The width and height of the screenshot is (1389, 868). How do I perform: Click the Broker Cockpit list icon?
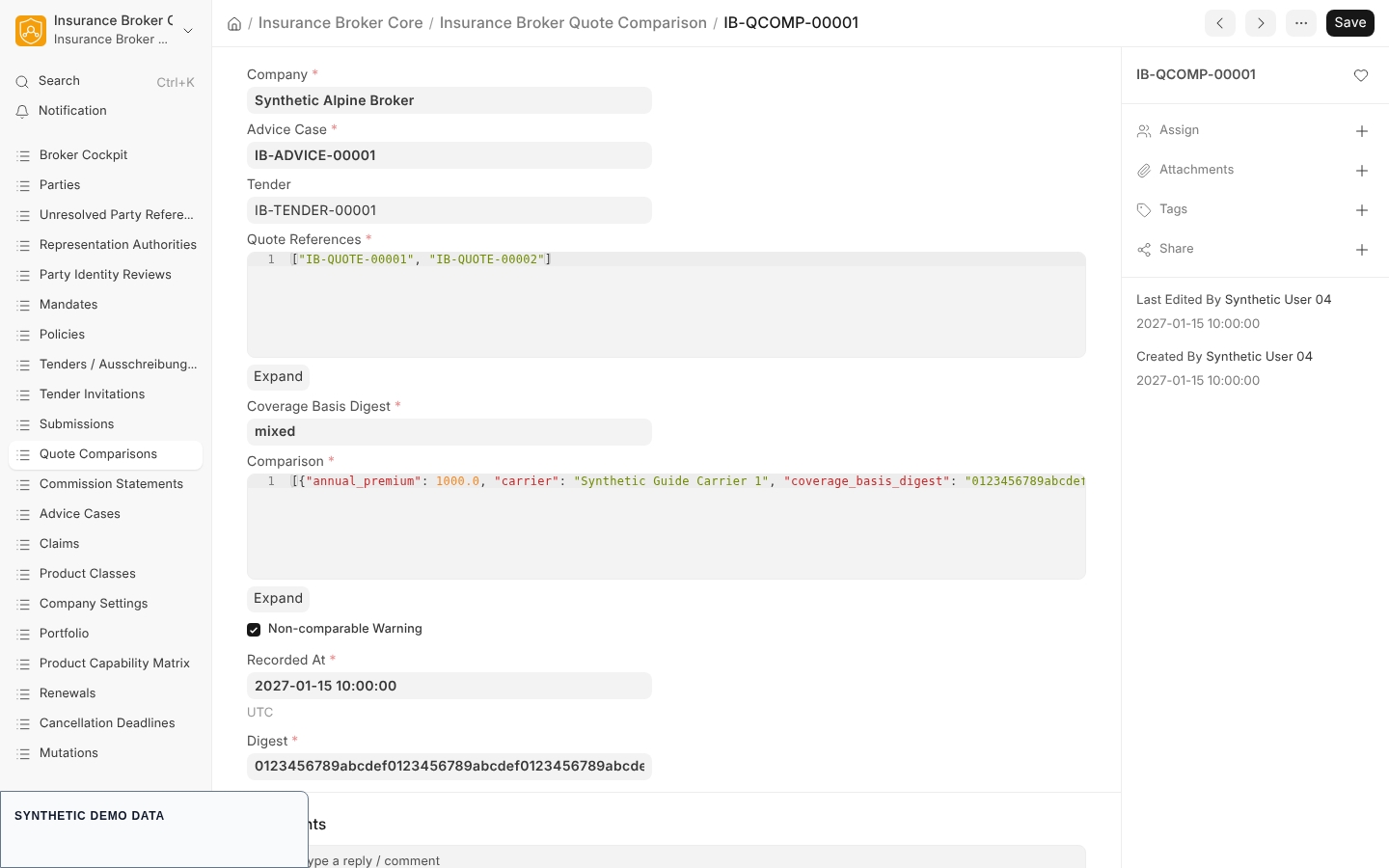coord(24,155)
